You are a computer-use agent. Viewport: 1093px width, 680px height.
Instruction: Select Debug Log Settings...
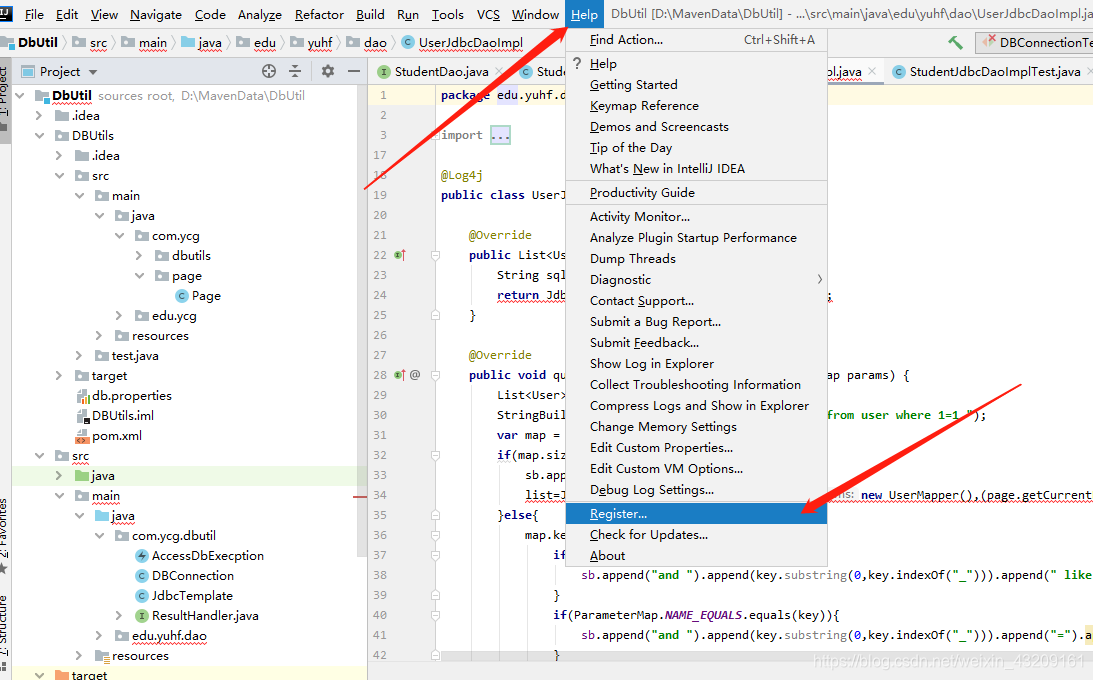[x=696, y=489]
